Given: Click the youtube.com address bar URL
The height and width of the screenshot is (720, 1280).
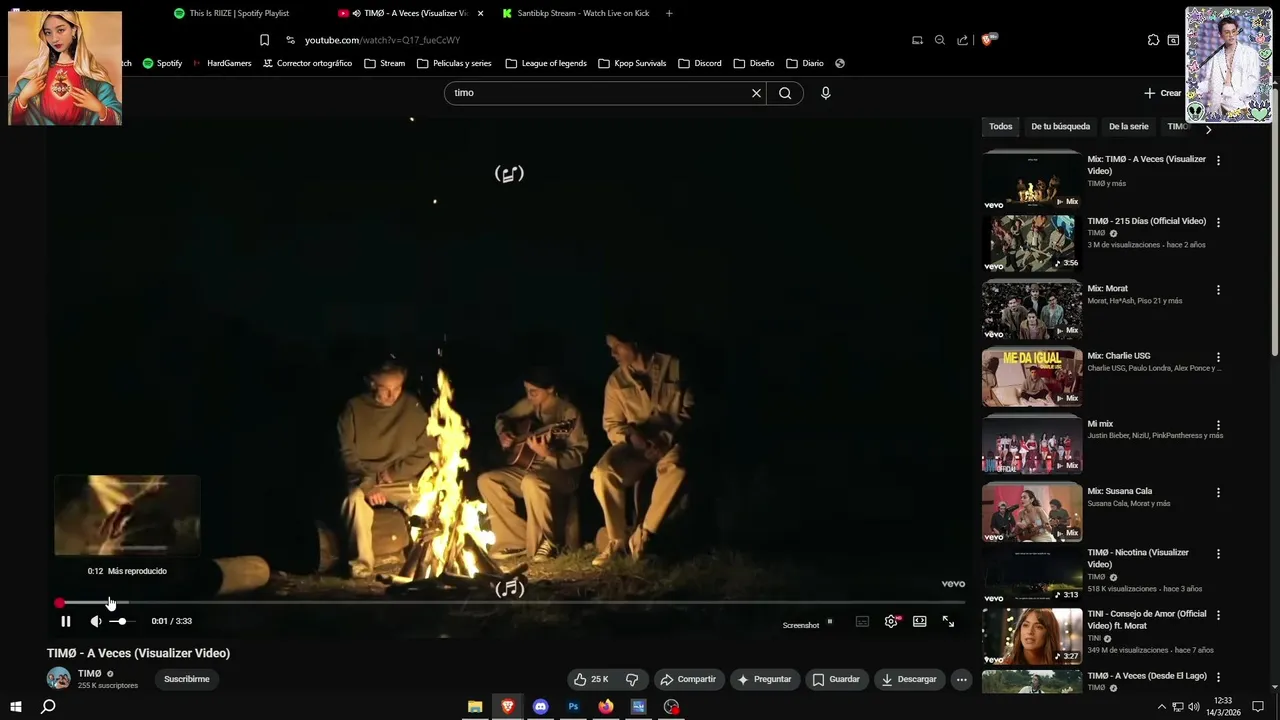Looking at the screenshot, I should pyautogui.click(x=382, y=40).
